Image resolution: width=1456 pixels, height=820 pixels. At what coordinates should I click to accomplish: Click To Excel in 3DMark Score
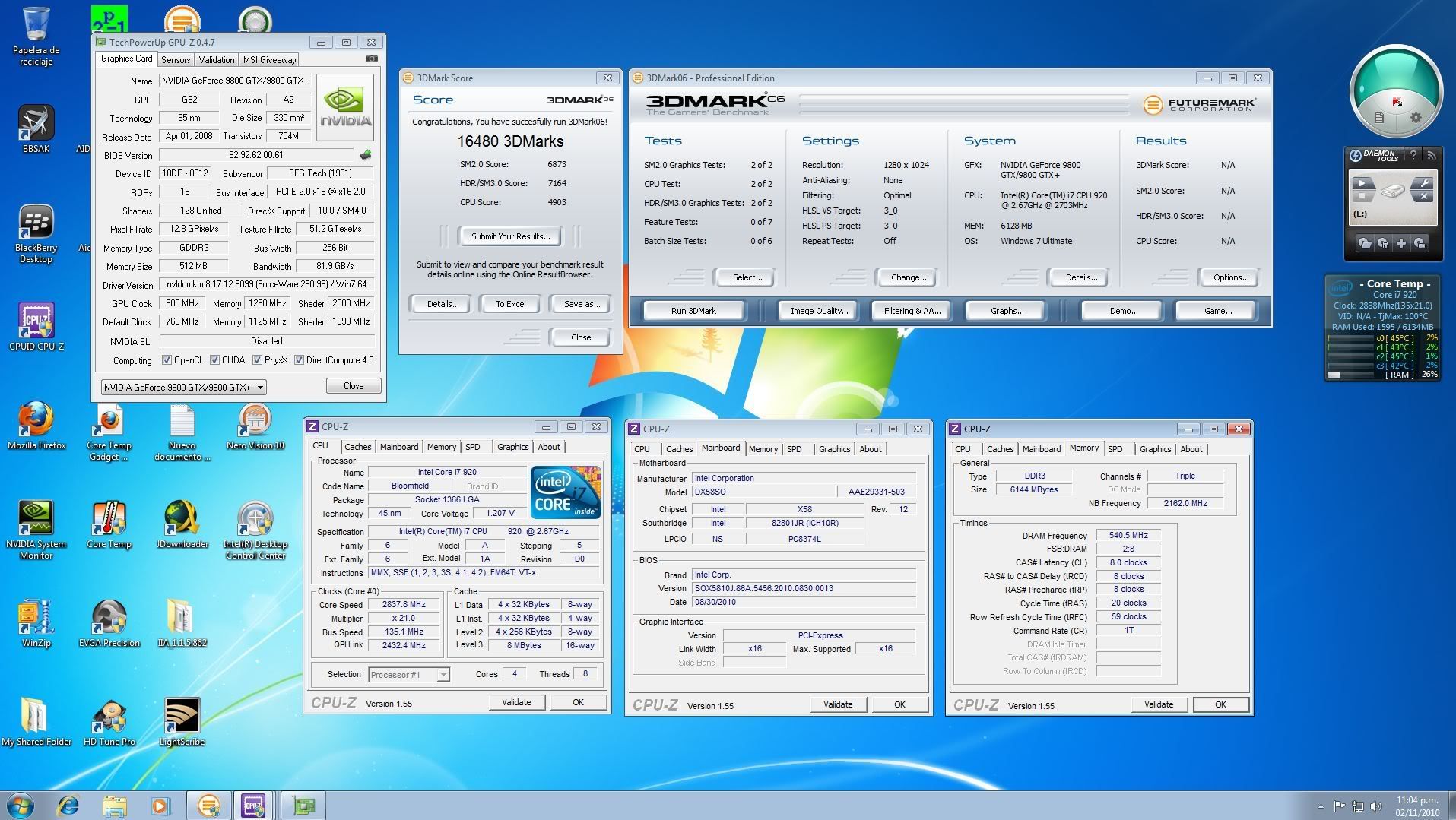[510, 304]
